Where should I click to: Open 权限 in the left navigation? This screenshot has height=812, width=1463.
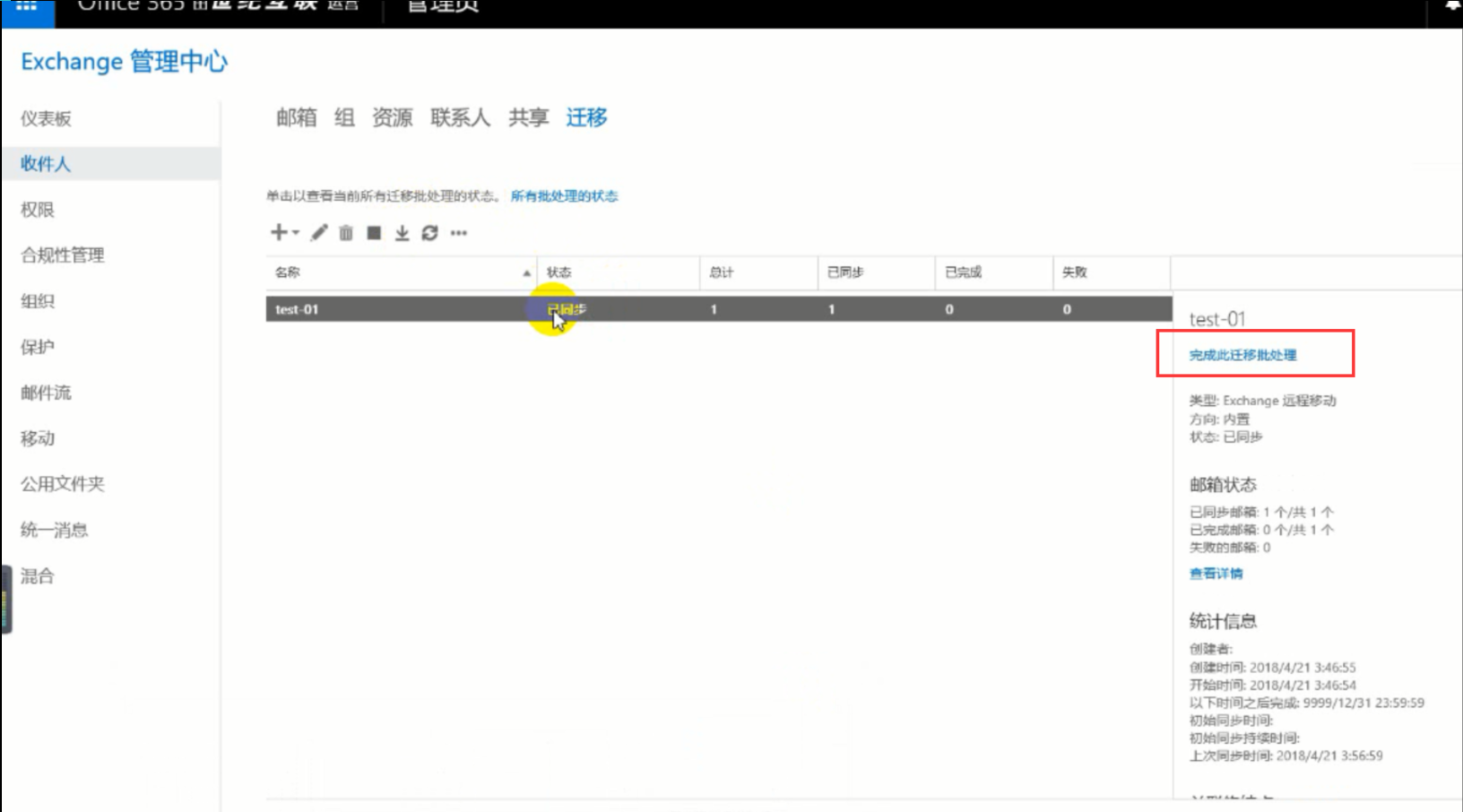tap(38, 210)
